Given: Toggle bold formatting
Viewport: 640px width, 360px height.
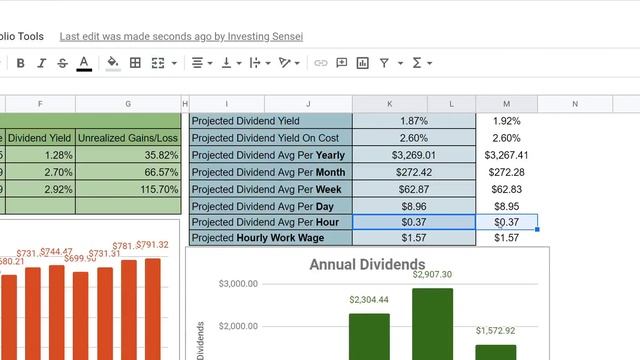Looking at the screenshot, I should [20, 63].
